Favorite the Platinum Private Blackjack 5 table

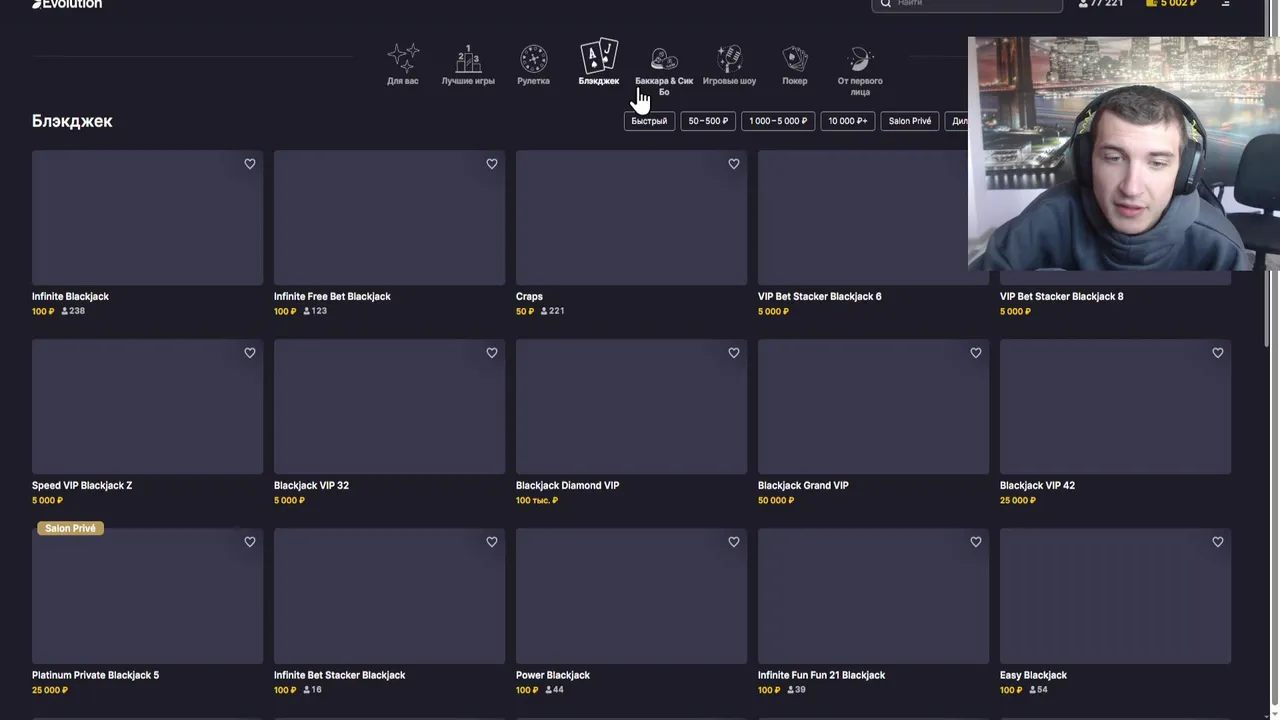coord(250,542)
